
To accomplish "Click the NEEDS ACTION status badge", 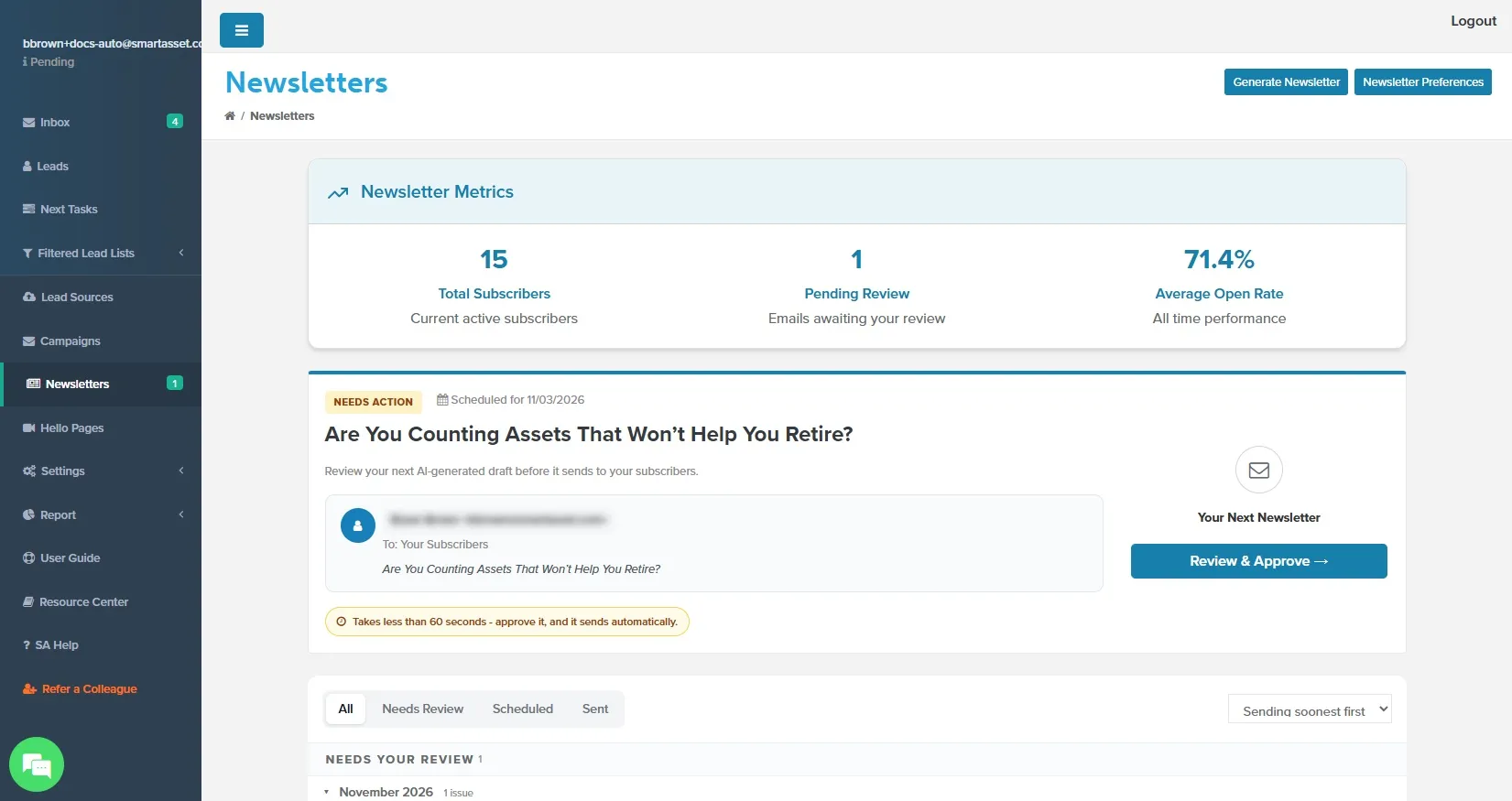I will [373, 402].
